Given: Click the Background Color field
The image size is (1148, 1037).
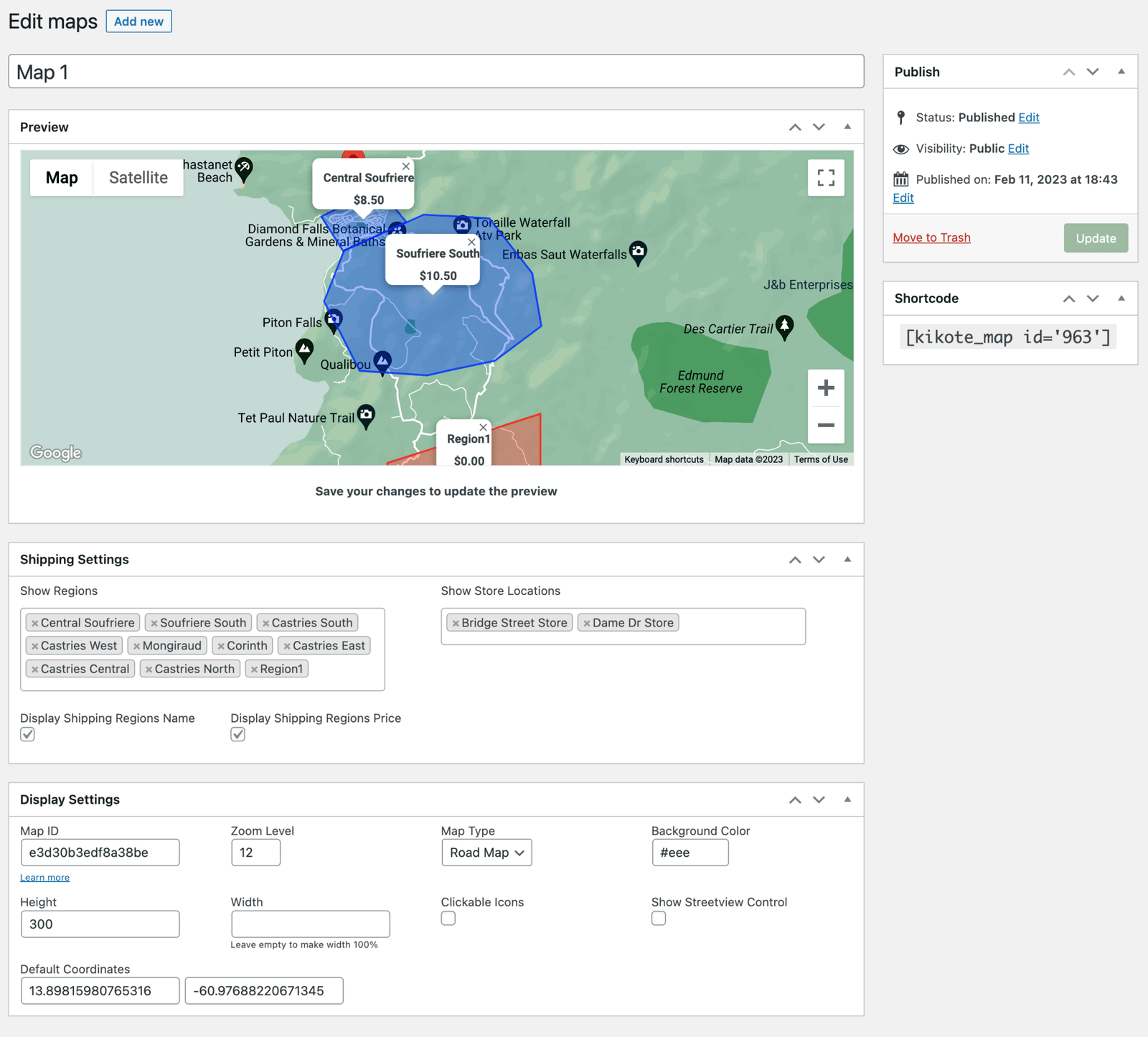Looking at the screenshot, I should click(690, 853).
